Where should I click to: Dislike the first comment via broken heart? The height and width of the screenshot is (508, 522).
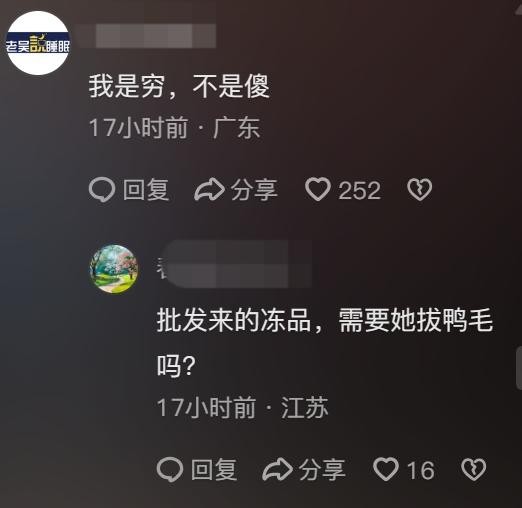tap(419, 189)
